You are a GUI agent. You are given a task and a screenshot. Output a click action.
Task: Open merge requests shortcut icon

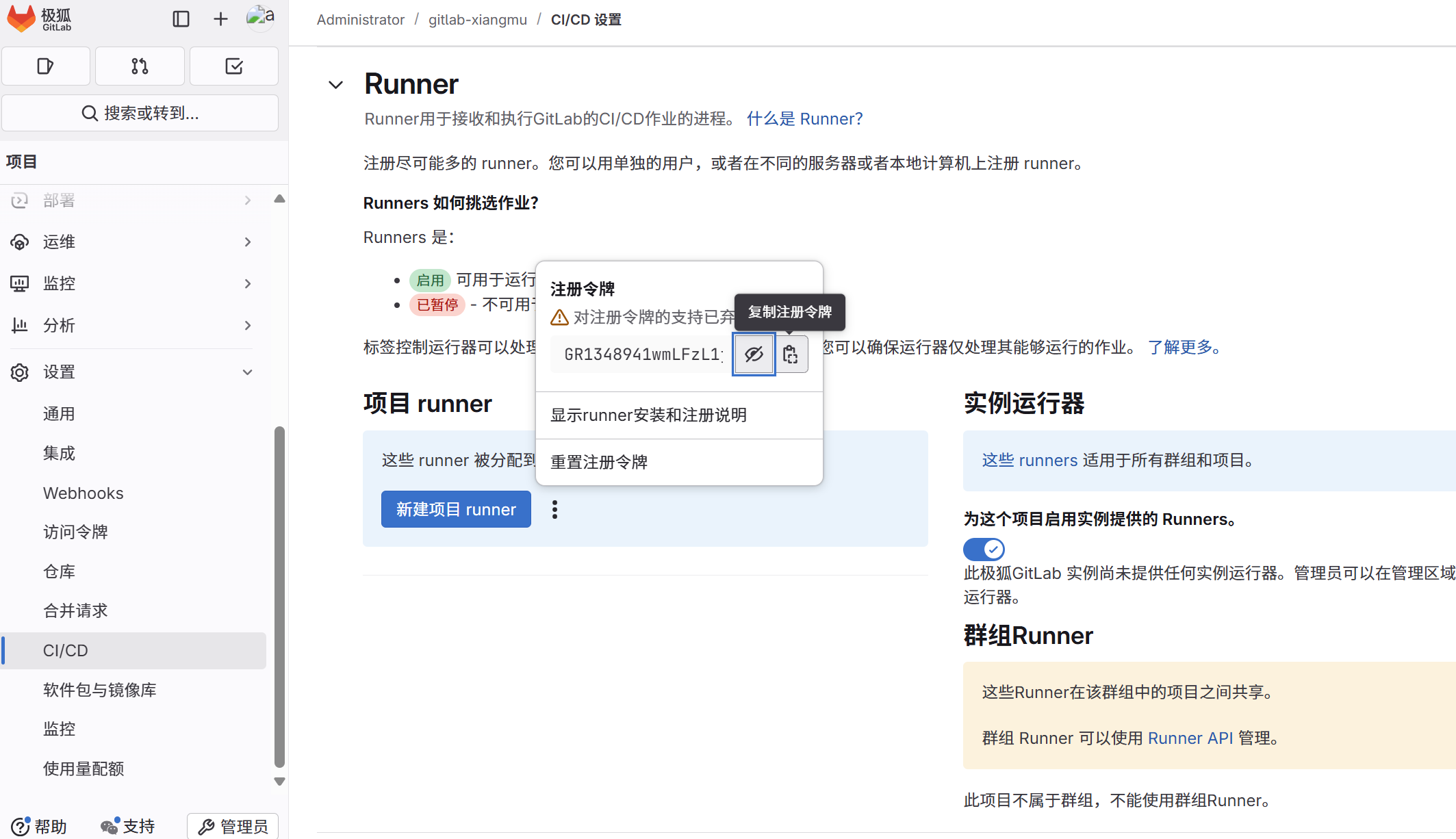tap(140, 66)
